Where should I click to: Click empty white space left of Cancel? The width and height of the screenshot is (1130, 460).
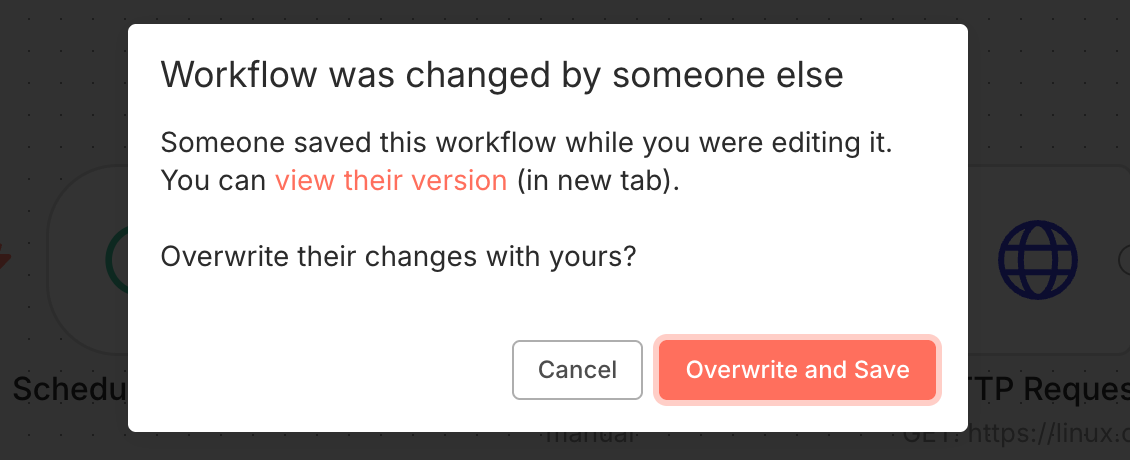330,370
